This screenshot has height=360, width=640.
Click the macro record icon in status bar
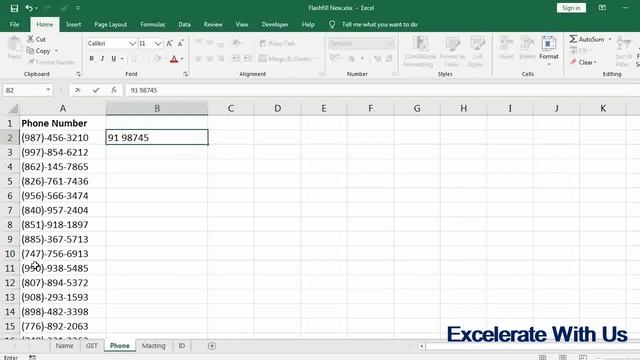32,357
